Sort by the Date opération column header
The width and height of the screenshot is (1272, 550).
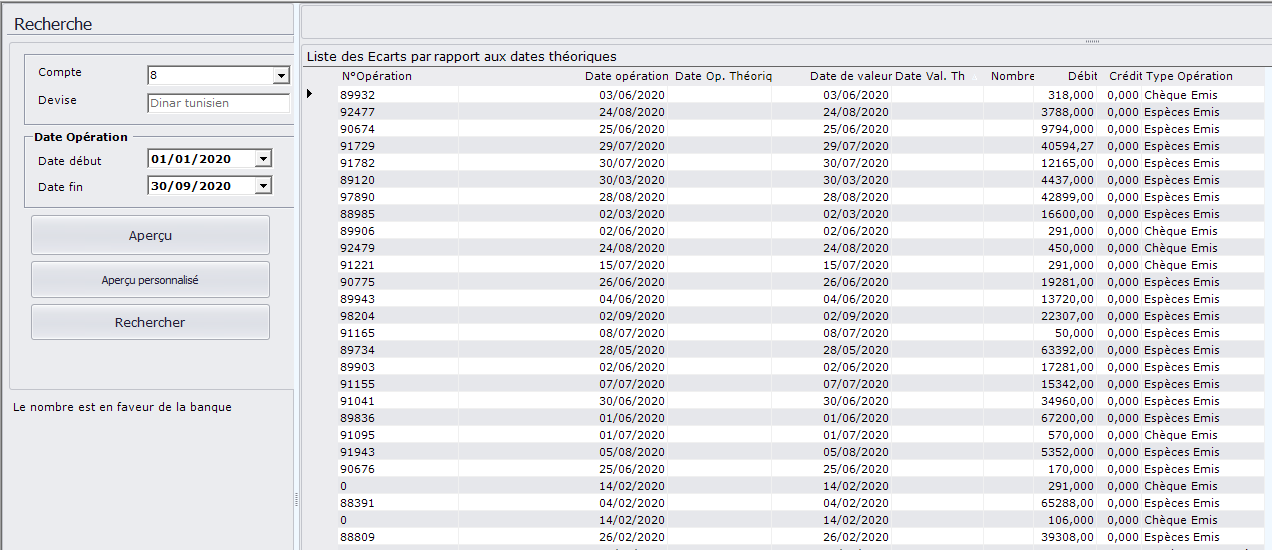click(626, 76)
